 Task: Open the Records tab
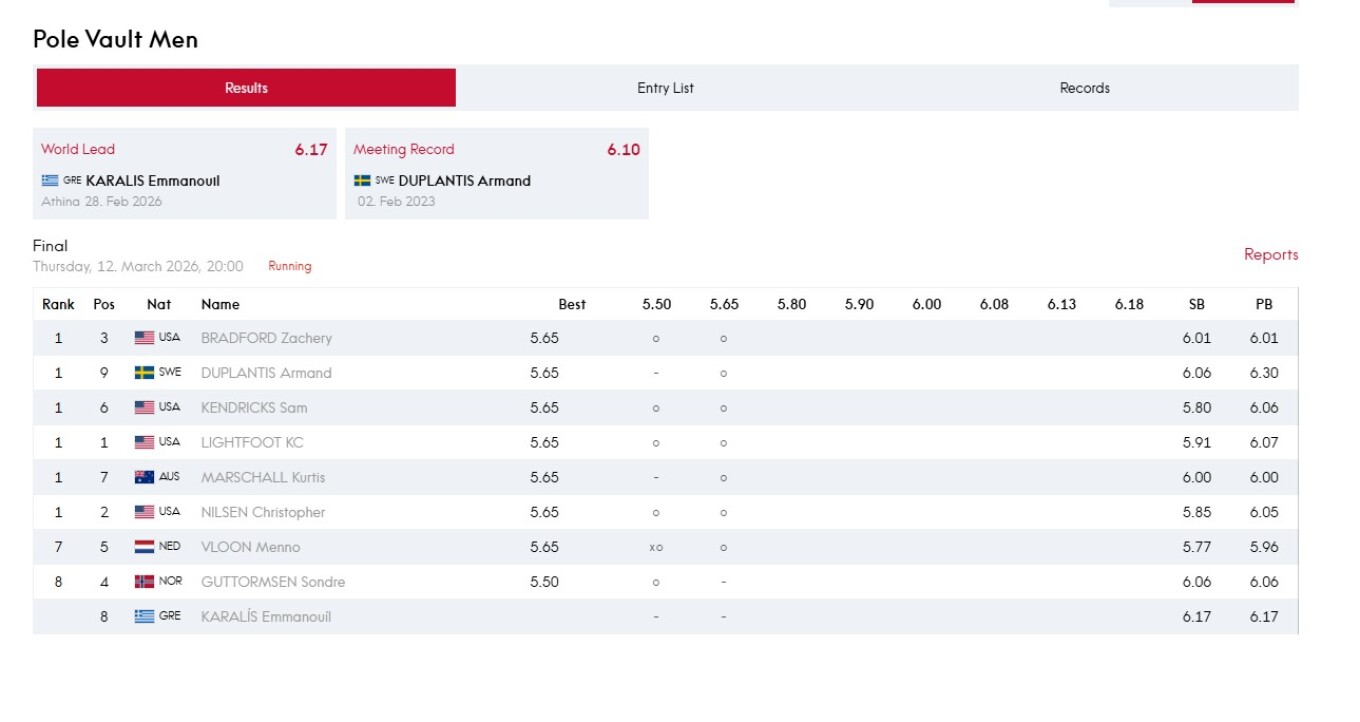(x=1084, y=88)
